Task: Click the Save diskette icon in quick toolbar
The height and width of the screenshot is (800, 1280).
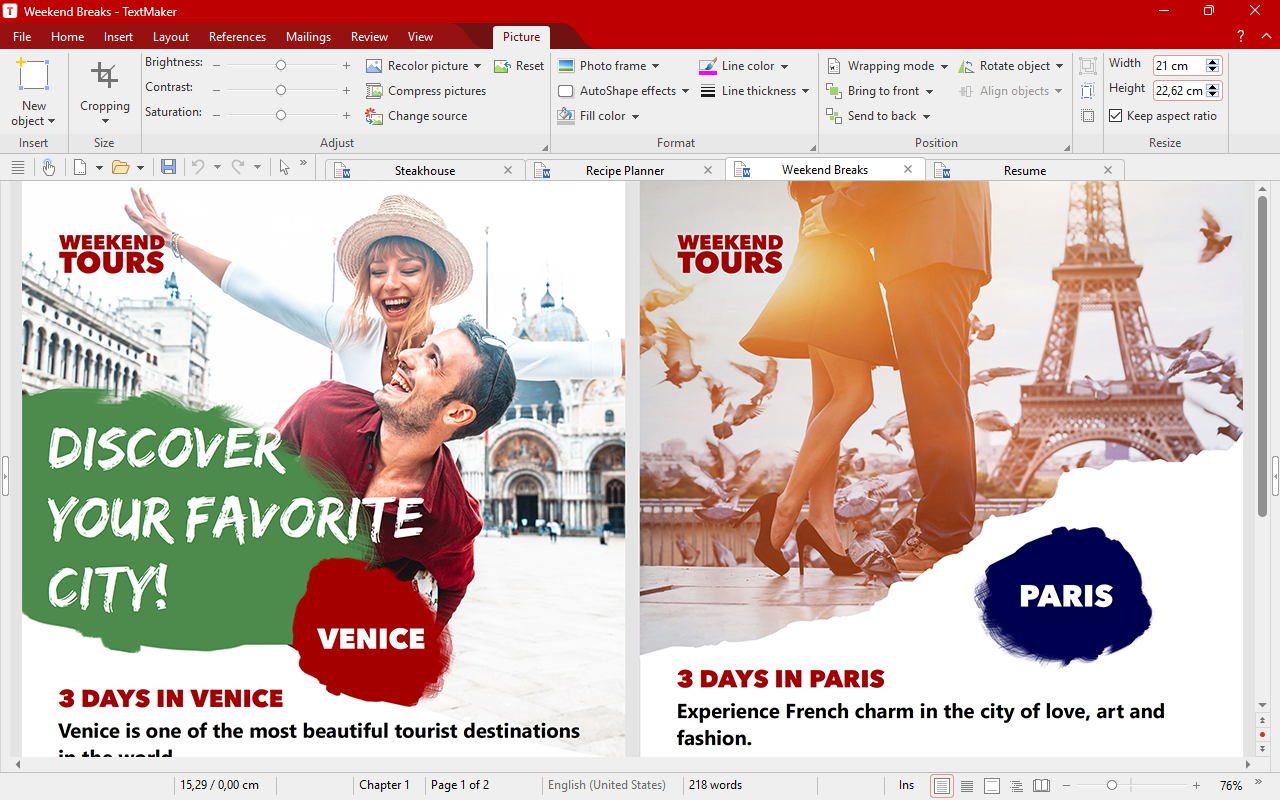Action: [x=168, y=167]
